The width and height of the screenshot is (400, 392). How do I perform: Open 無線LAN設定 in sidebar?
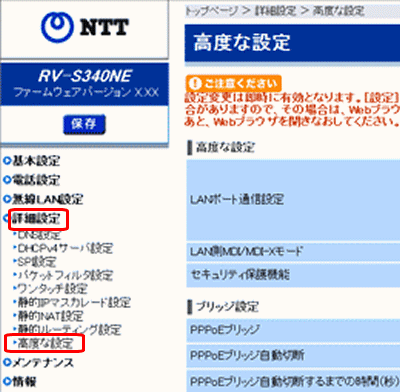pos(47,199)
